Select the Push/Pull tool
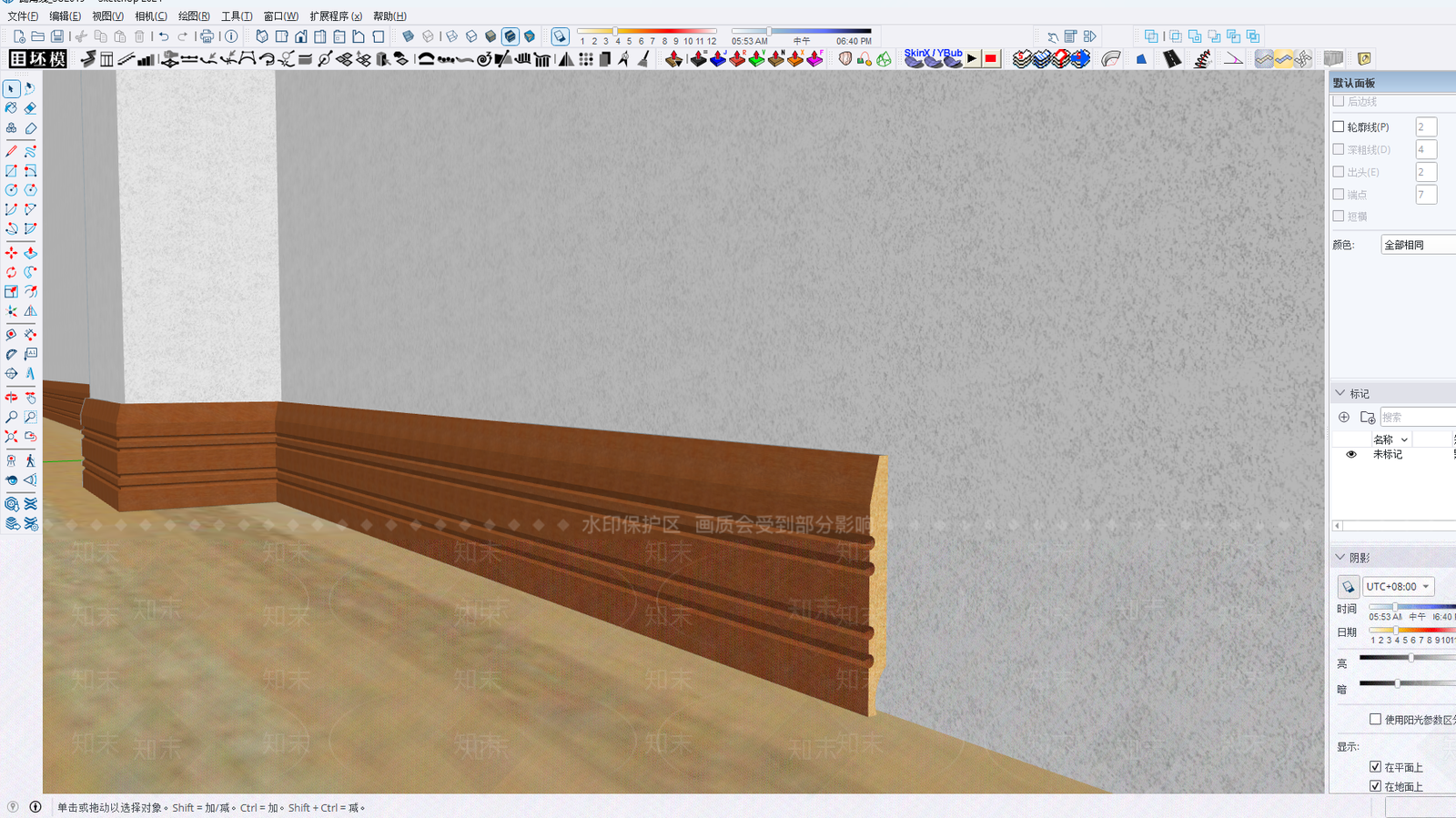 click(30, 253)
